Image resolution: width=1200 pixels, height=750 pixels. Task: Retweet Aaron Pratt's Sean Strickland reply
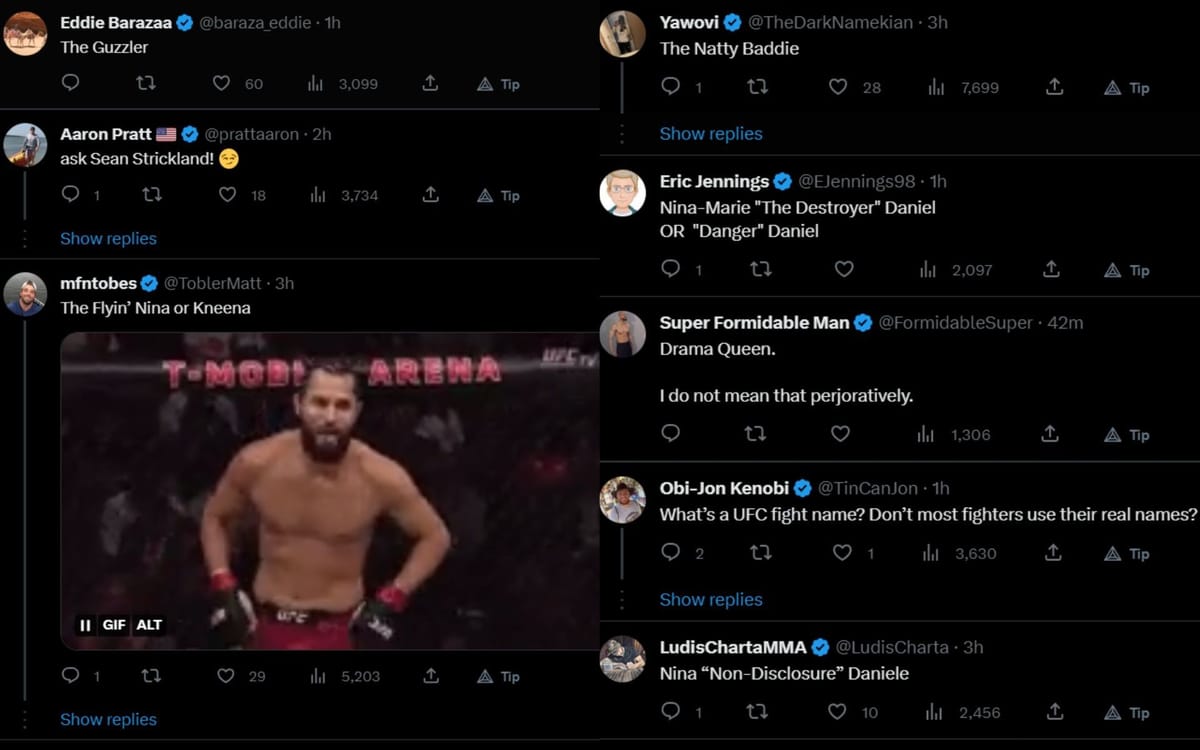152,195
